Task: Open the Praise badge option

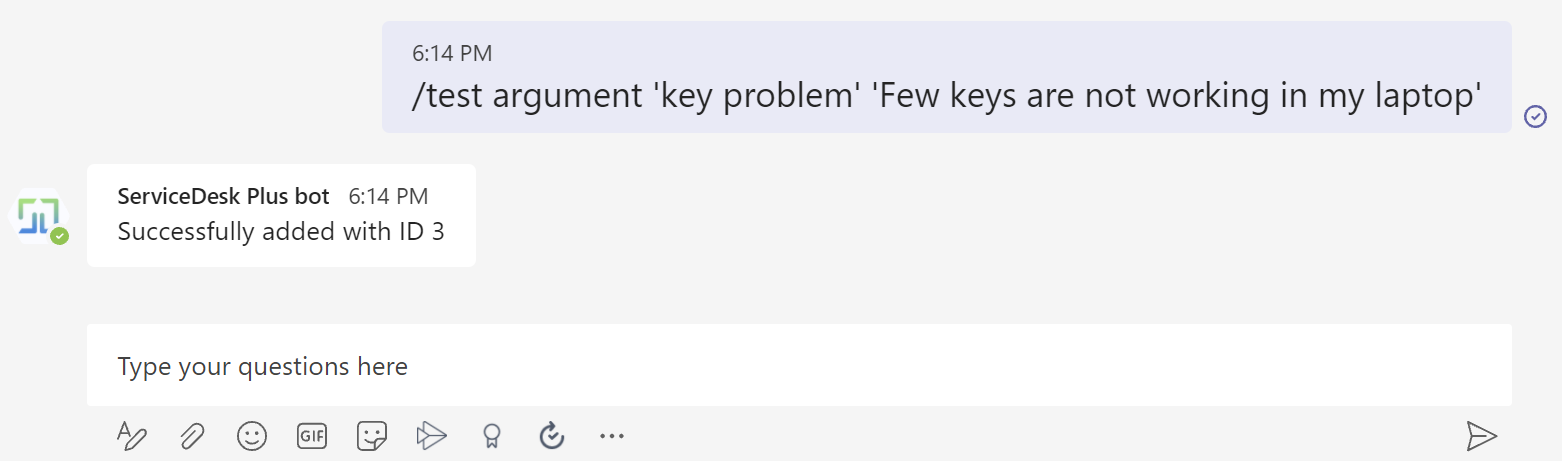Action: [x=491, y=435]
